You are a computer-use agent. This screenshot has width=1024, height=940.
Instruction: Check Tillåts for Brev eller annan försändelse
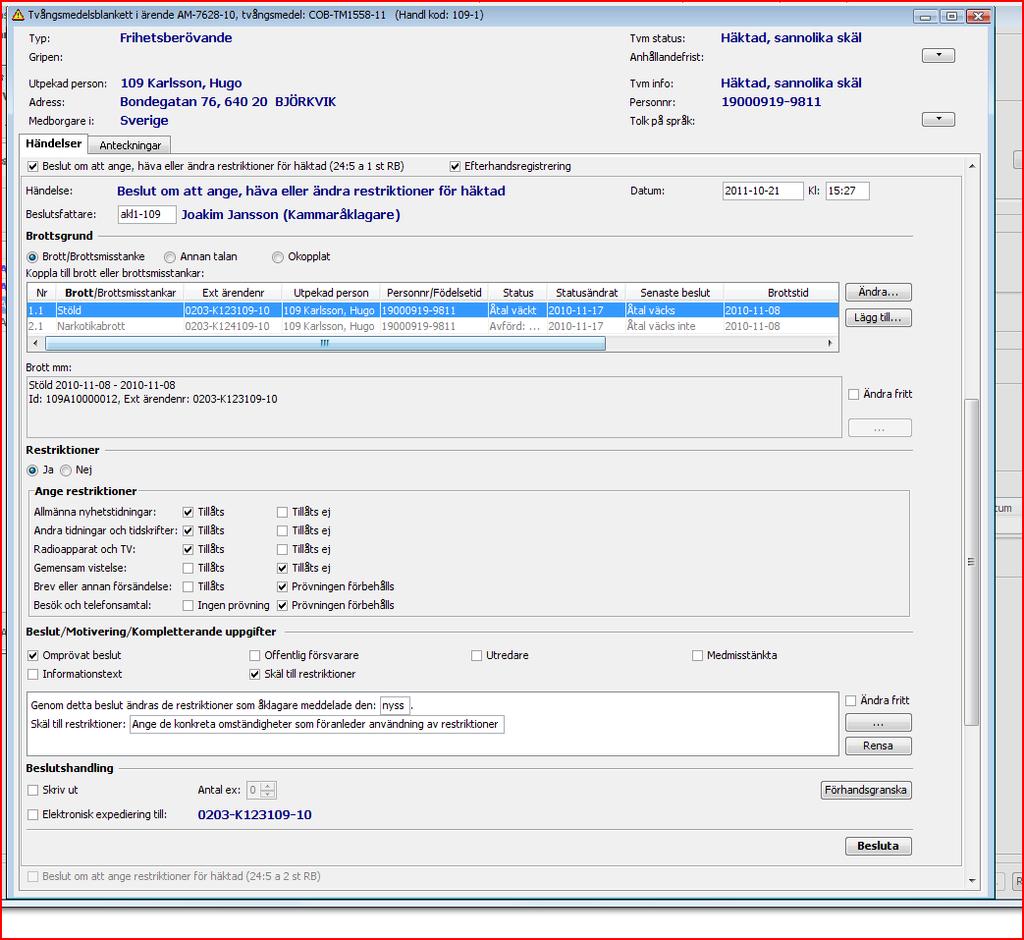tap(188, 587)
